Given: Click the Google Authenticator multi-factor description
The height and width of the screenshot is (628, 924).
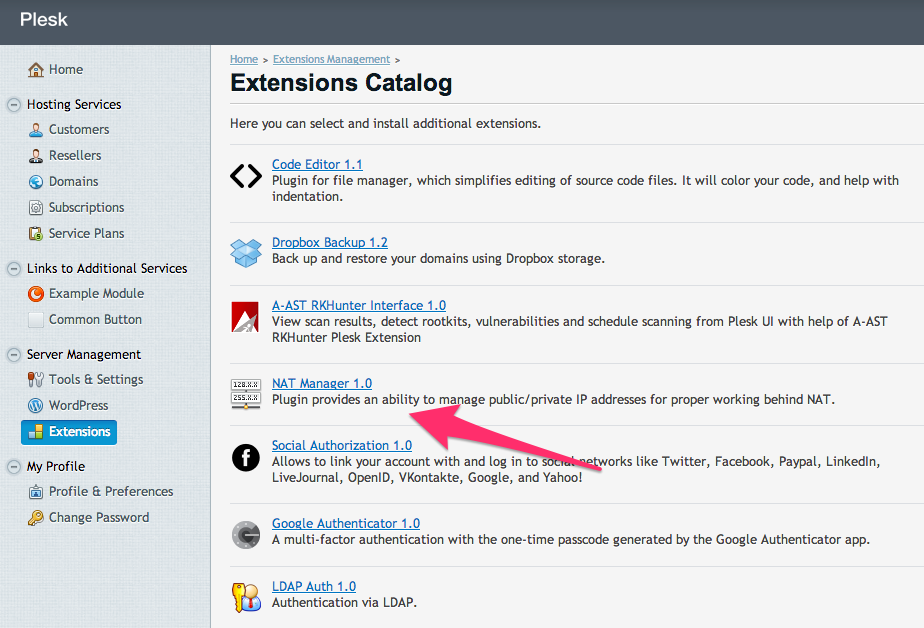Looking at the screenshot, I should [570, 539].
